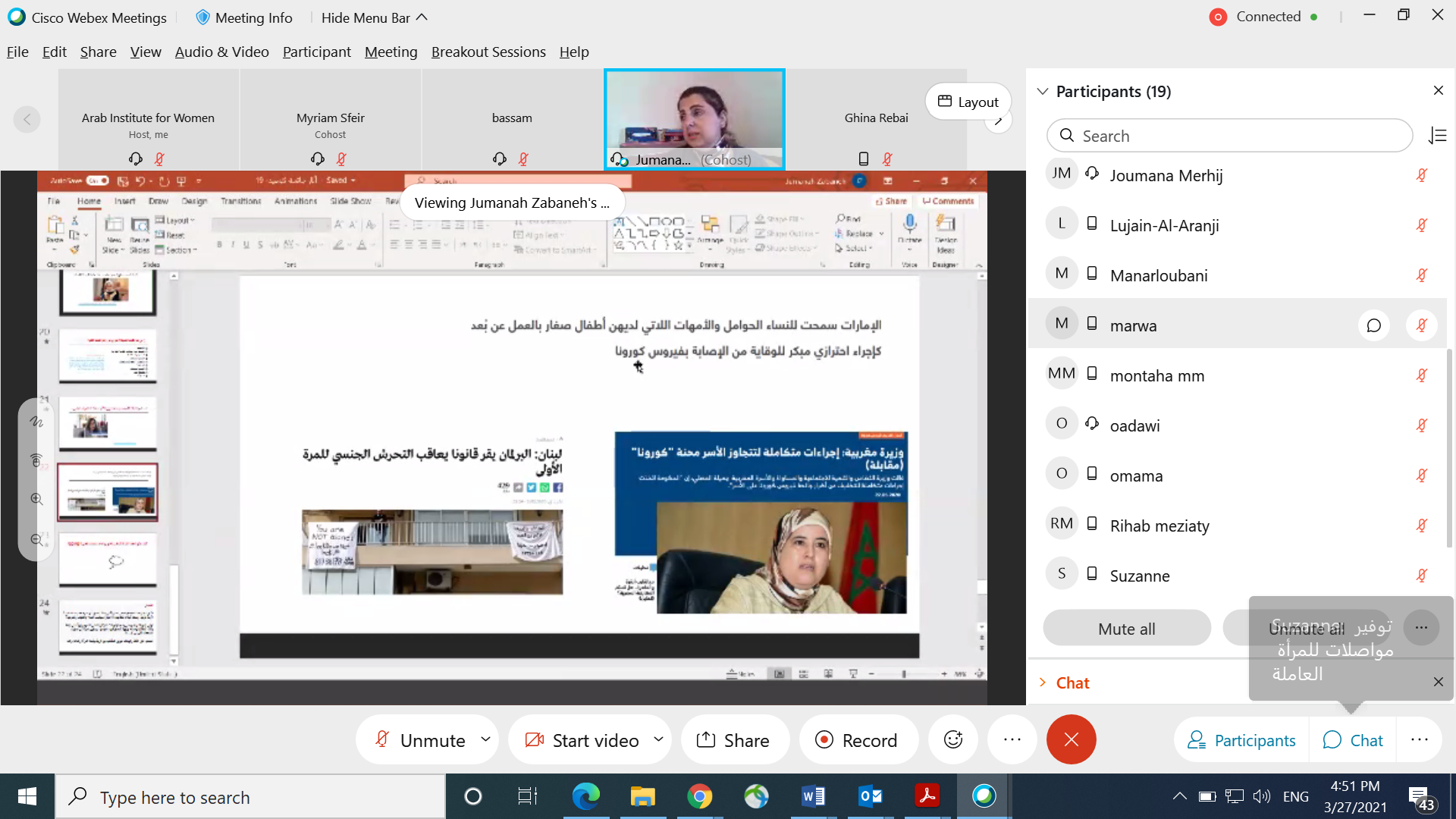Click mute icon for oadawi
This screenshot has height=819, width=1456.
tap(1422, 425)
